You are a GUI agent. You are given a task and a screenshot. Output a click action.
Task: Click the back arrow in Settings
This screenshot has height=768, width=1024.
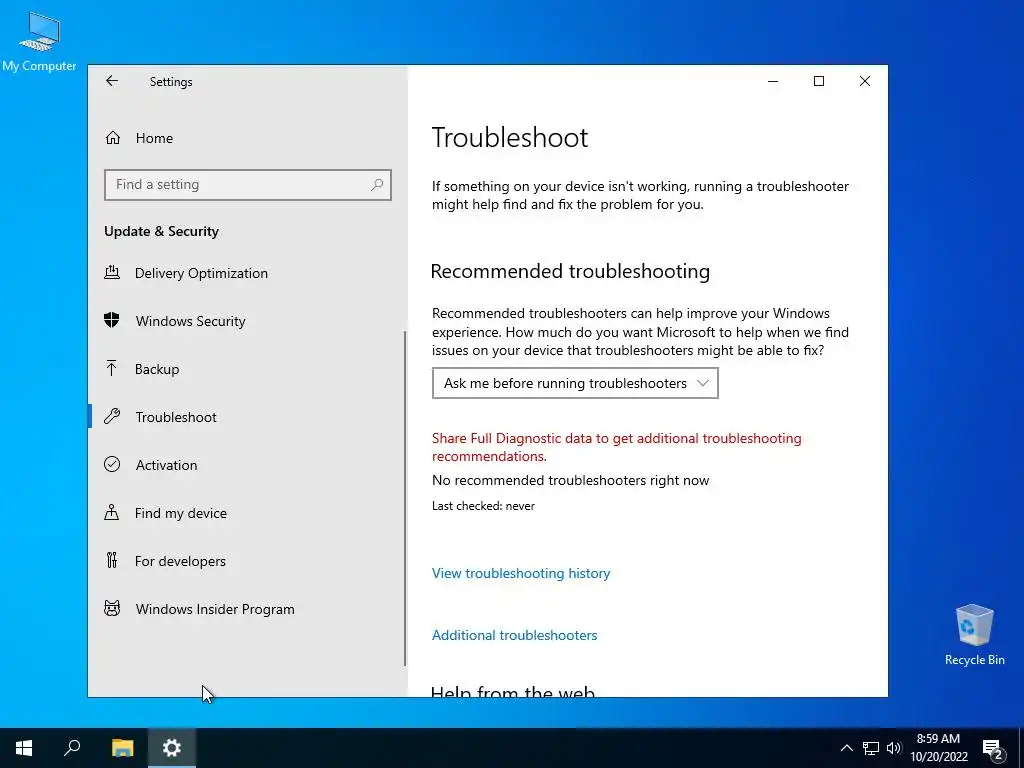pos(112,81)
